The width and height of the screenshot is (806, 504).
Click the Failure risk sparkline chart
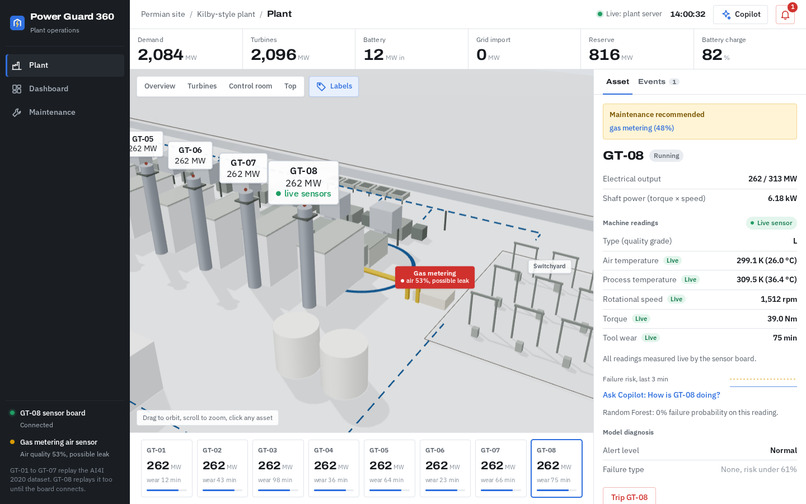click(x=763, y=381)
